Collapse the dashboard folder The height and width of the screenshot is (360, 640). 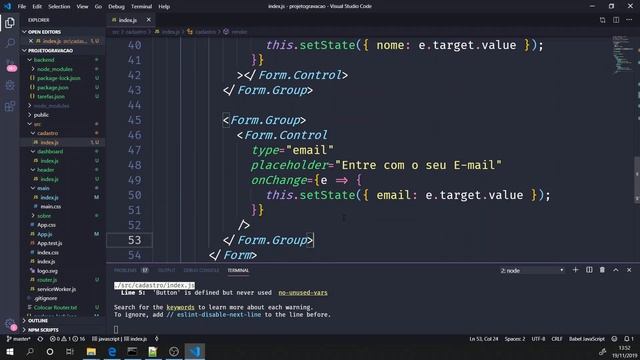63,151
